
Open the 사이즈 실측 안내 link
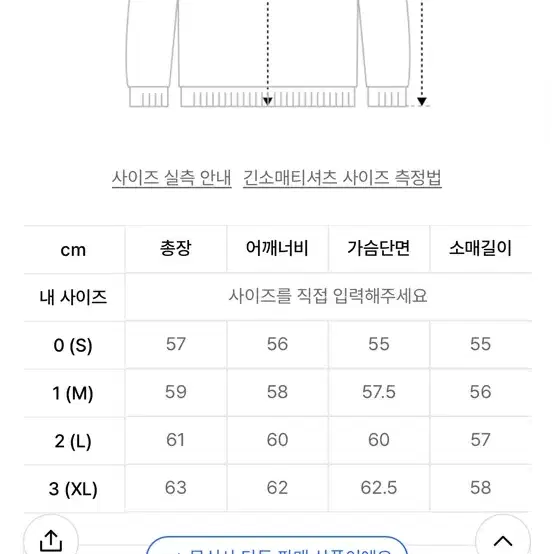click(x=172, y=178)
